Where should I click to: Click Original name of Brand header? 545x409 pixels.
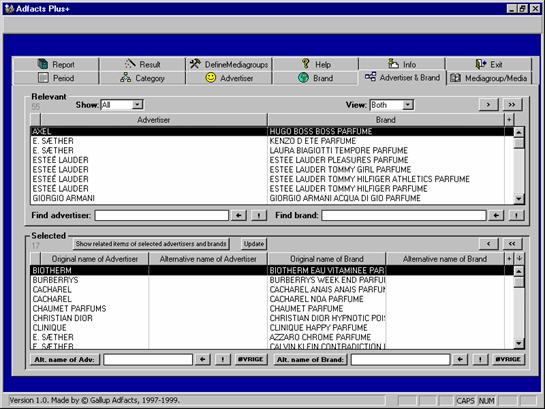coord(327,259)
